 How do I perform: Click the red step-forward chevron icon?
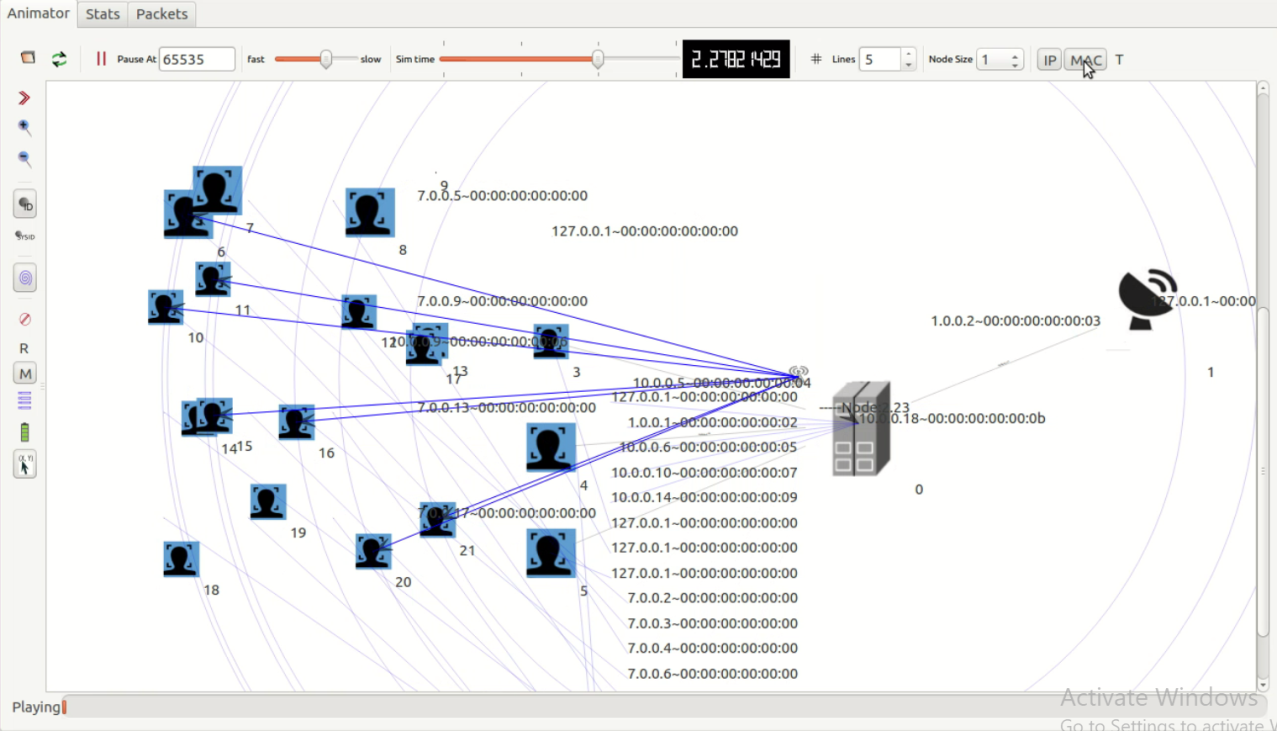coord(25,98)
